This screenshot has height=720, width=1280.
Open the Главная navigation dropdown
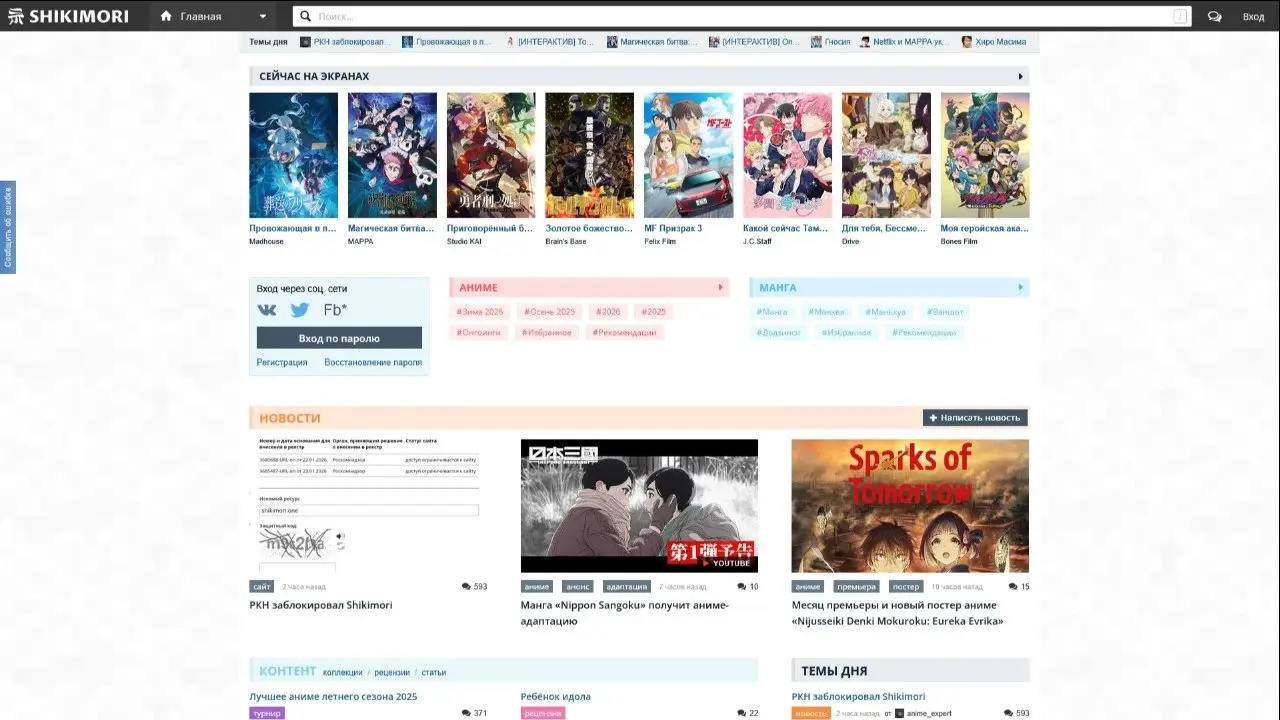tap(214, 16)
